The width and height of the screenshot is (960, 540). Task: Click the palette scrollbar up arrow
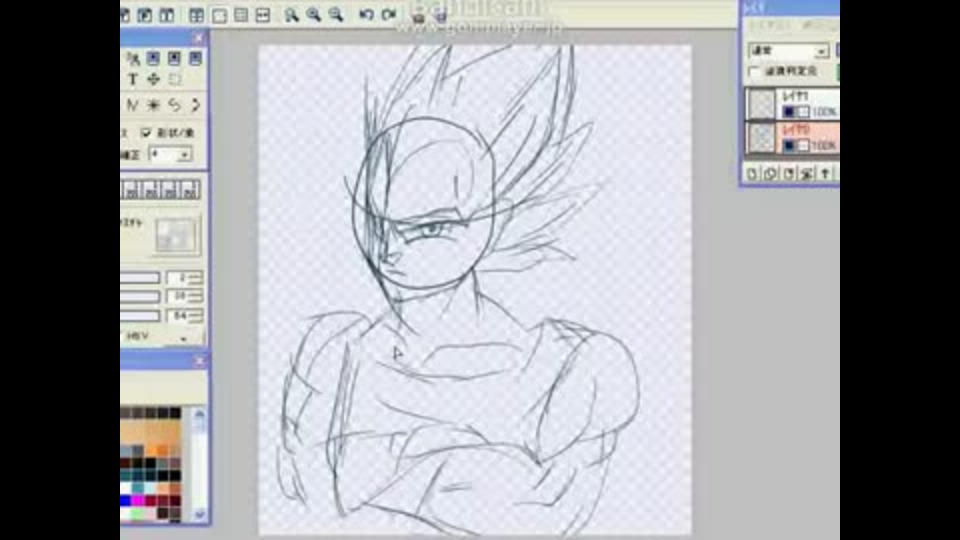click(200, 414)
